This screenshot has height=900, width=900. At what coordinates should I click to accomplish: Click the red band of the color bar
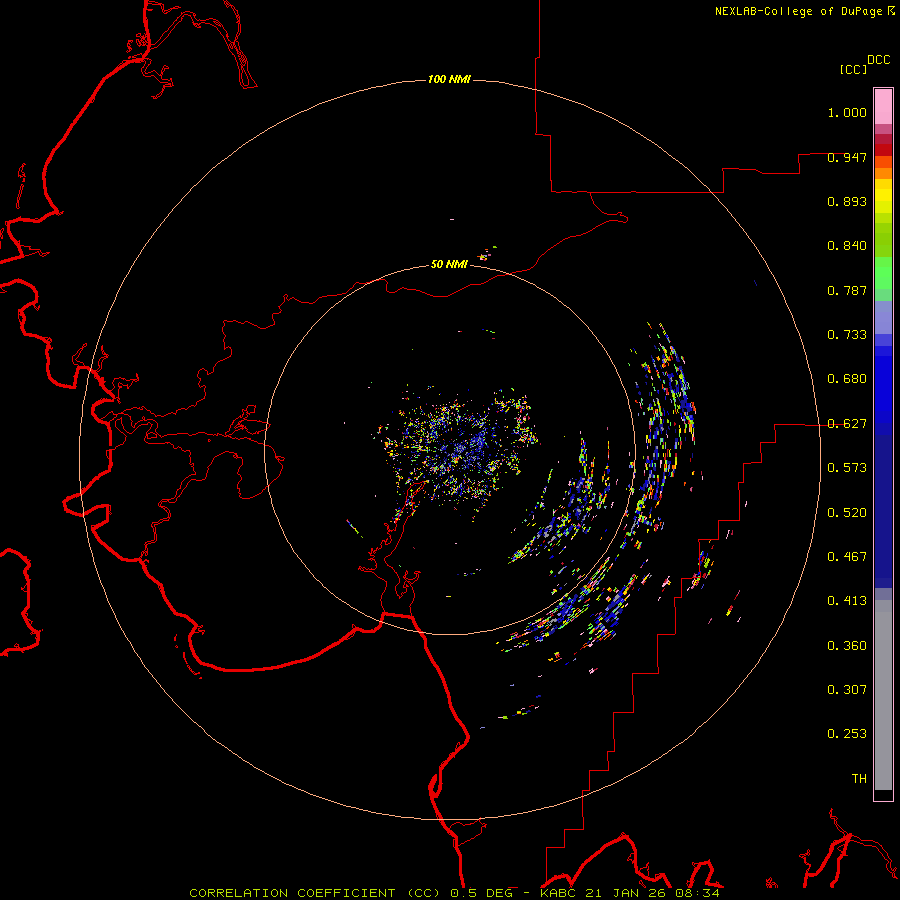(883, 150)
